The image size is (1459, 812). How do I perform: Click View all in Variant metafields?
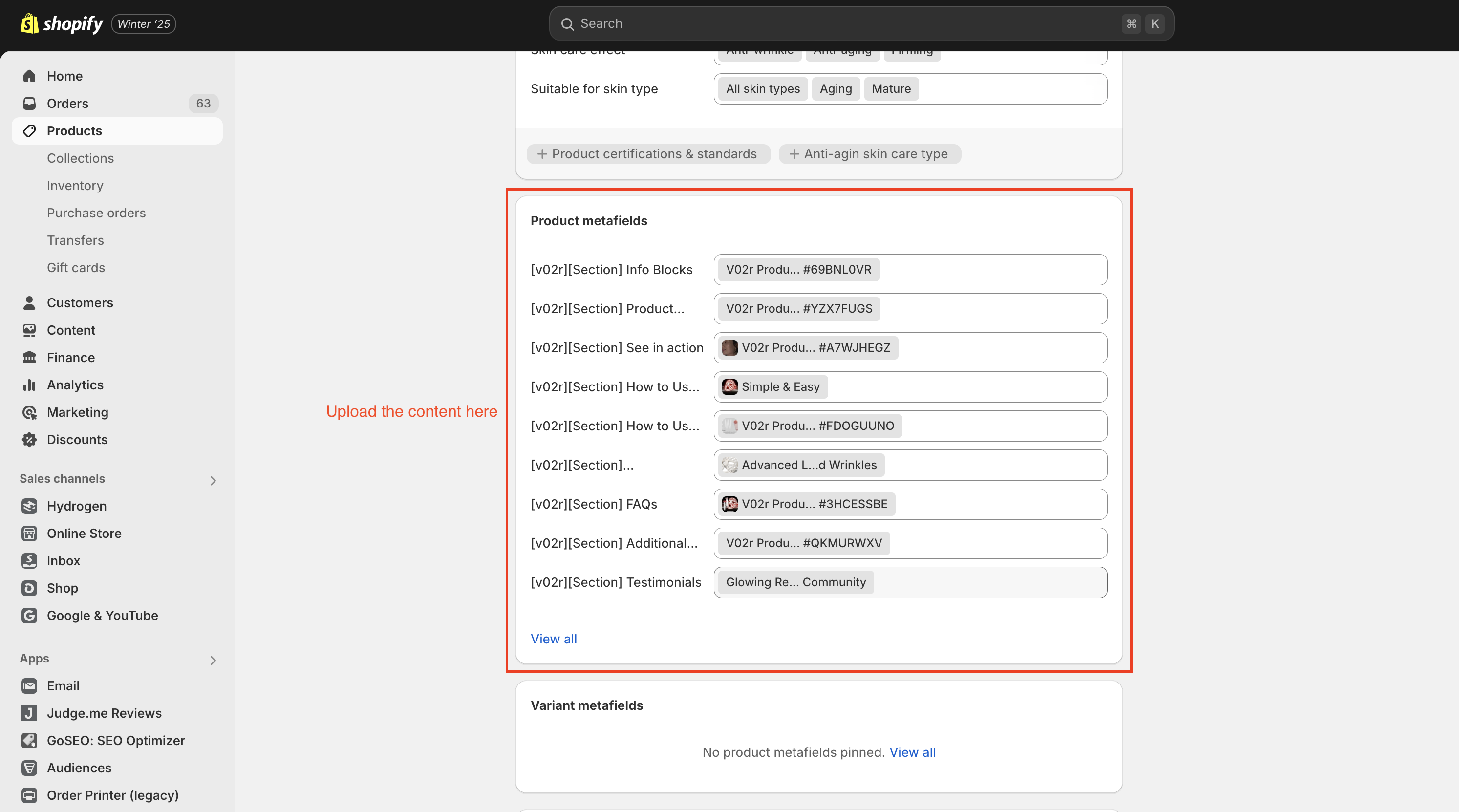point(912,752)
